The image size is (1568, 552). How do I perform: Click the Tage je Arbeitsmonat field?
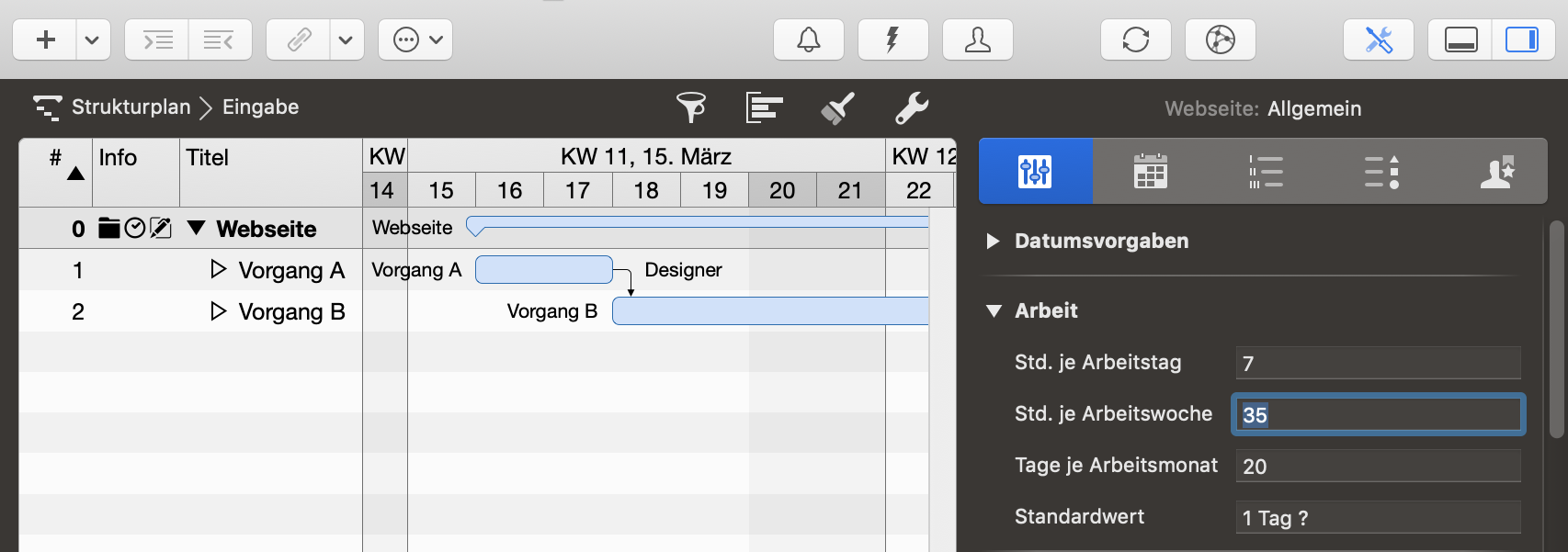(1377, 467)
